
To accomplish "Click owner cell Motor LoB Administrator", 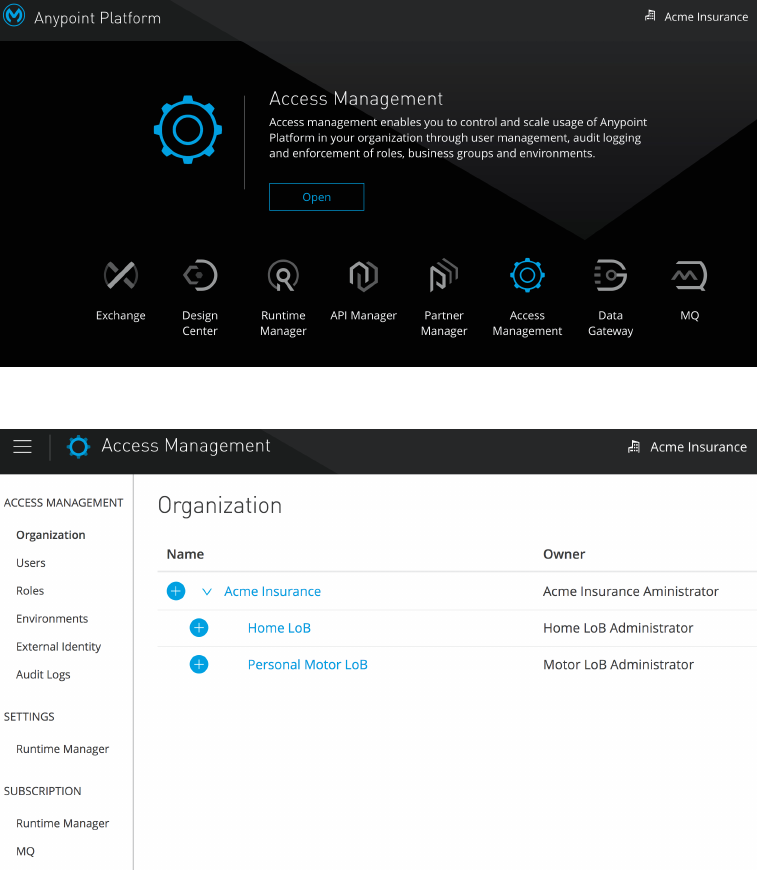I will [618, 665].
